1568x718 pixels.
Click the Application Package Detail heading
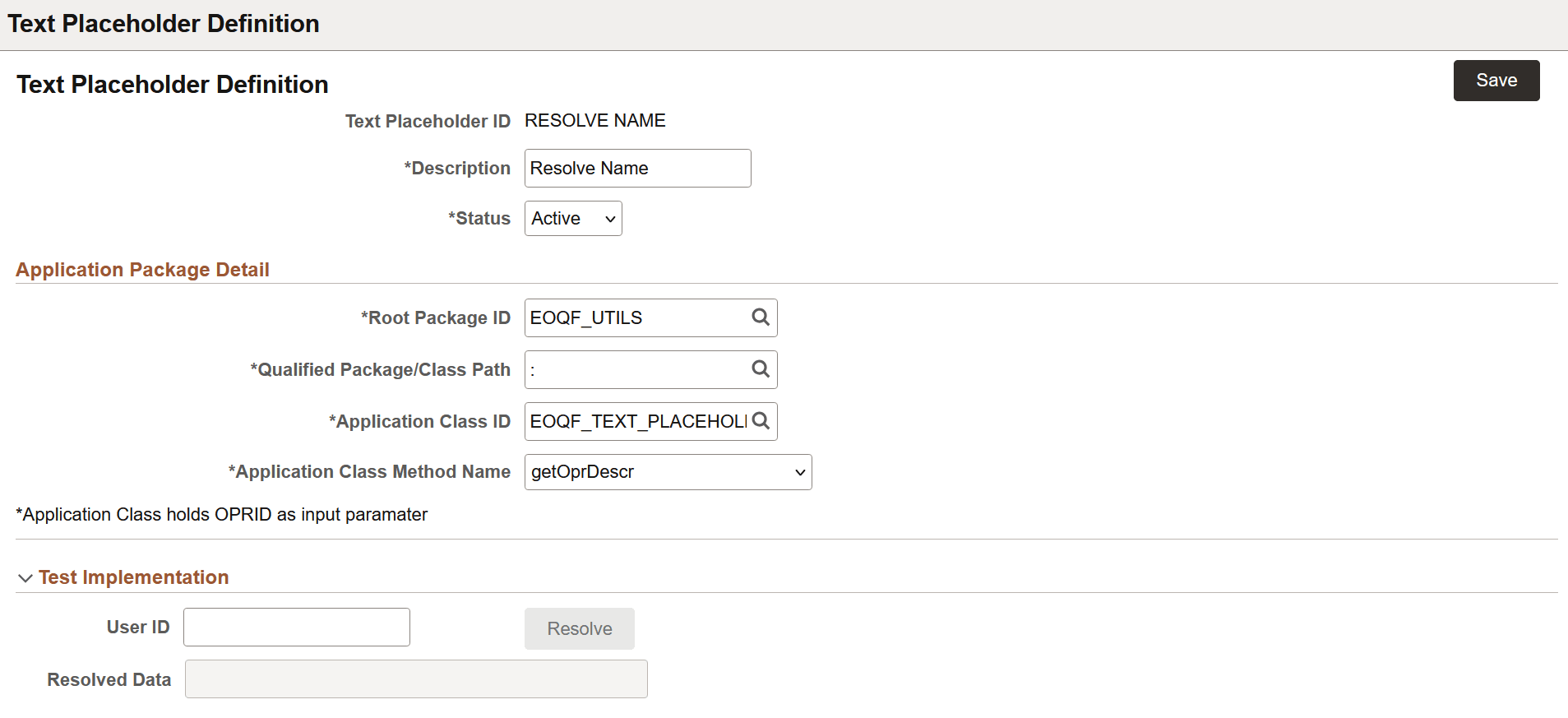[142, 269]
